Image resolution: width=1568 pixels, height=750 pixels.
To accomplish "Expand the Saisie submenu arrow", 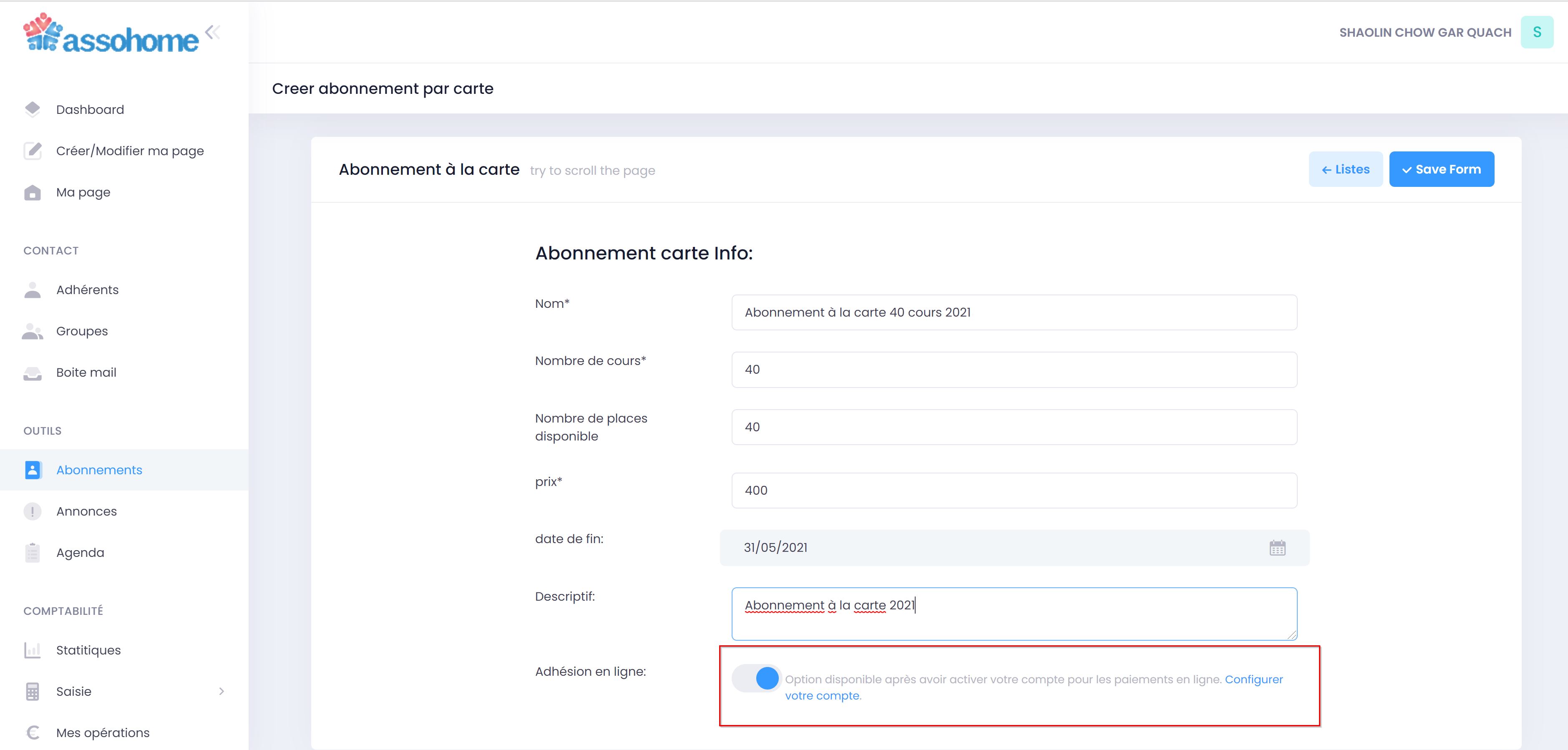I will pos(221,692).
